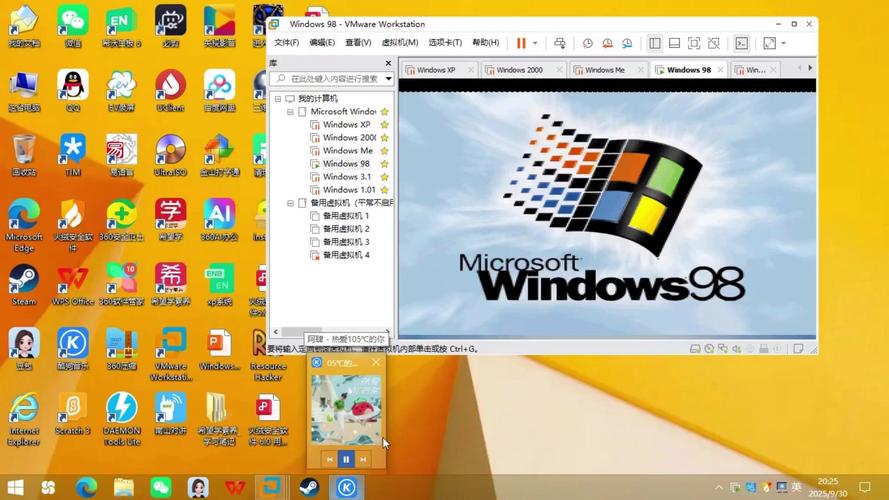Enter VMware full screen mode
The height and width of the screenshot is (500, 889).
point(694,43)
